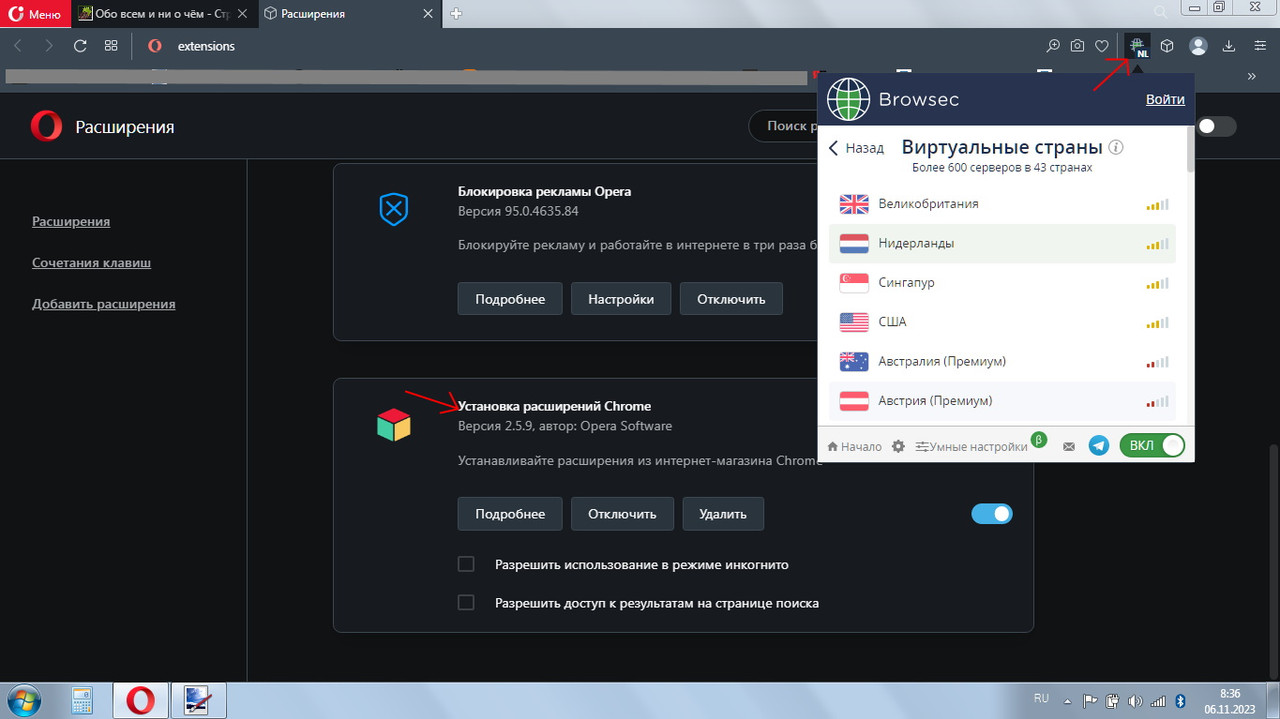Click the page zoom magnifier icon
Image resolution: width=1280 pixels, height=719 pixels.
click(1053, 46)
